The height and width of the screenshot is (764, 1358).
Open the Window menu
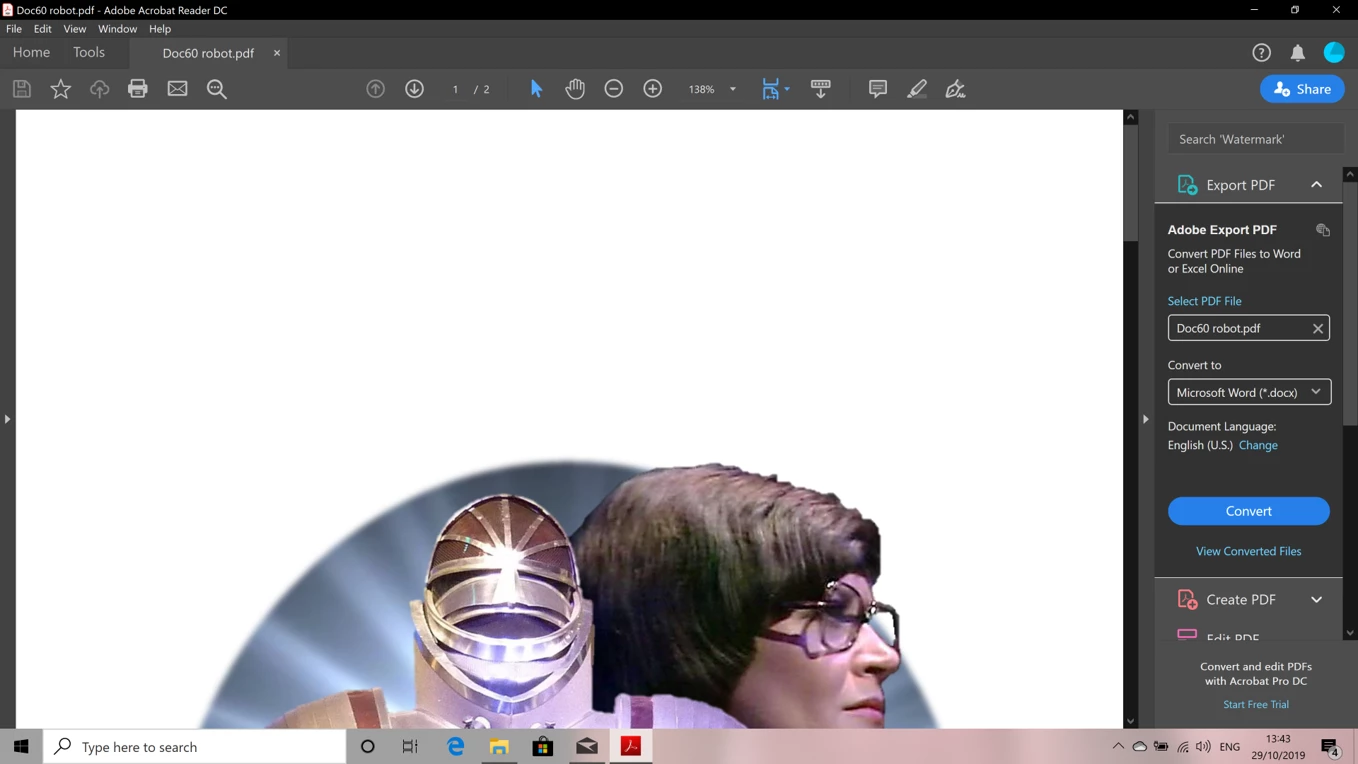click(117, 29)
